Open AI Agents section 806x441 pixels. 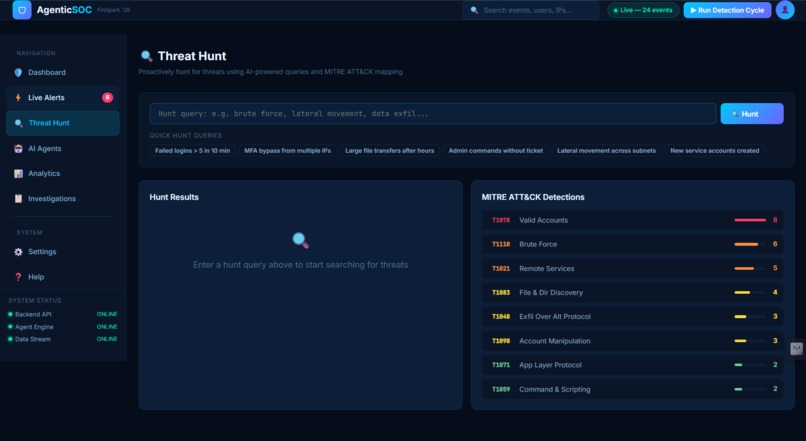click(x=63, y=149)
